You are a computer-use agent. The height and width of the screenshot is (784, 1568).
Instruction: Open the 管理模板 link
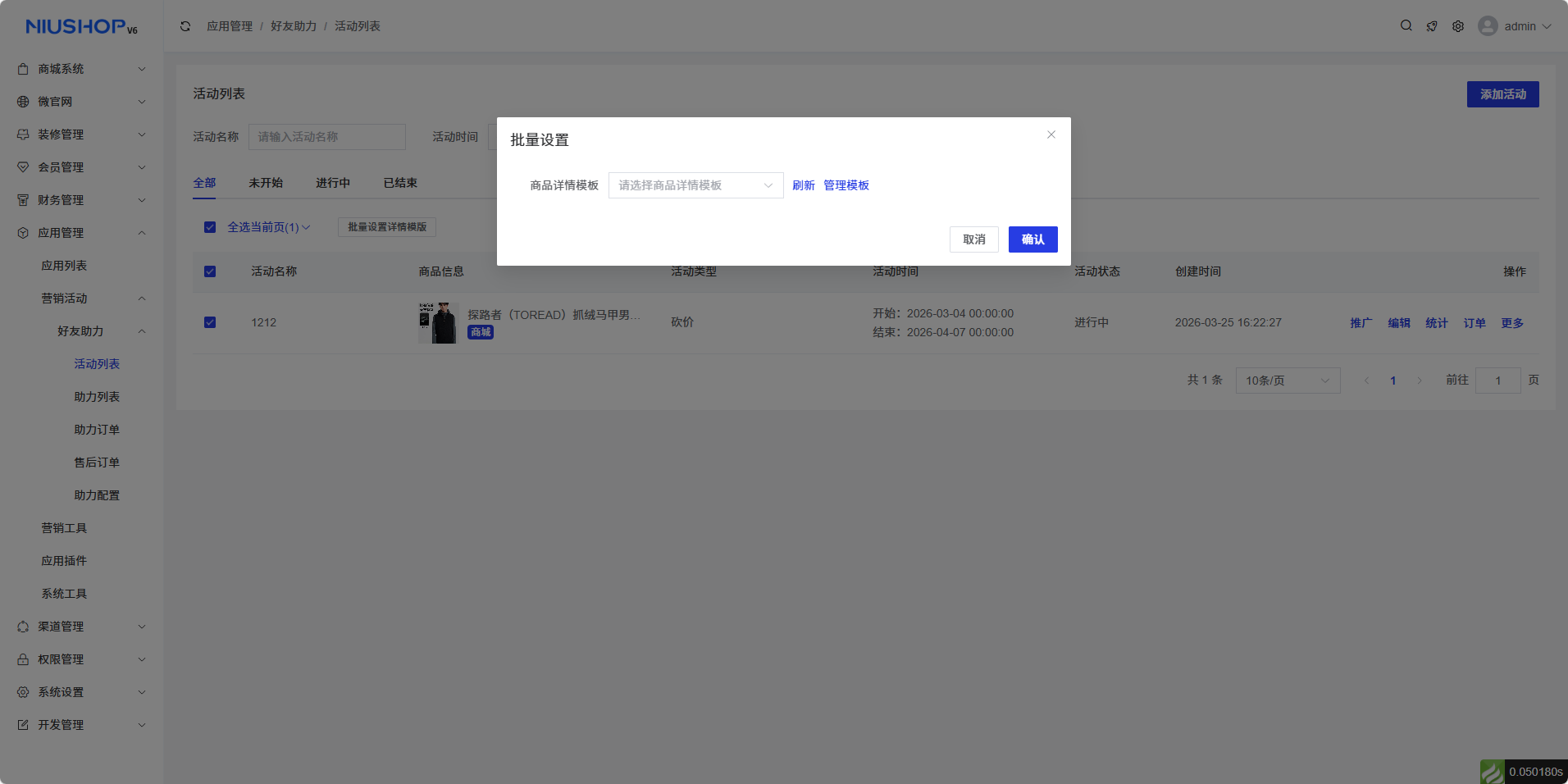pos(846,185)
